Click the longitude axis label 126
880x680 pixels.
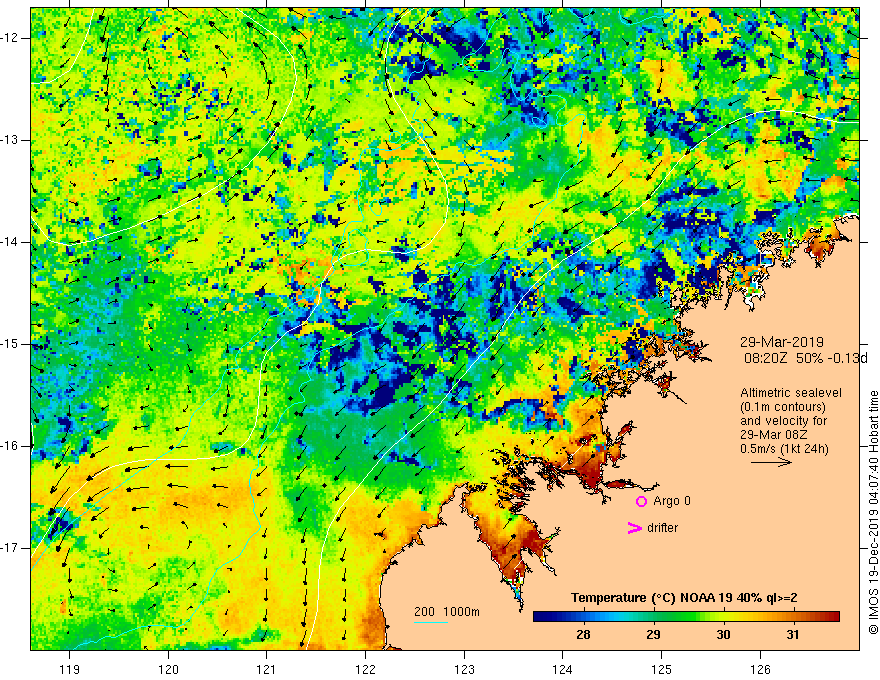pyautogui.click(x=760, y=669)
